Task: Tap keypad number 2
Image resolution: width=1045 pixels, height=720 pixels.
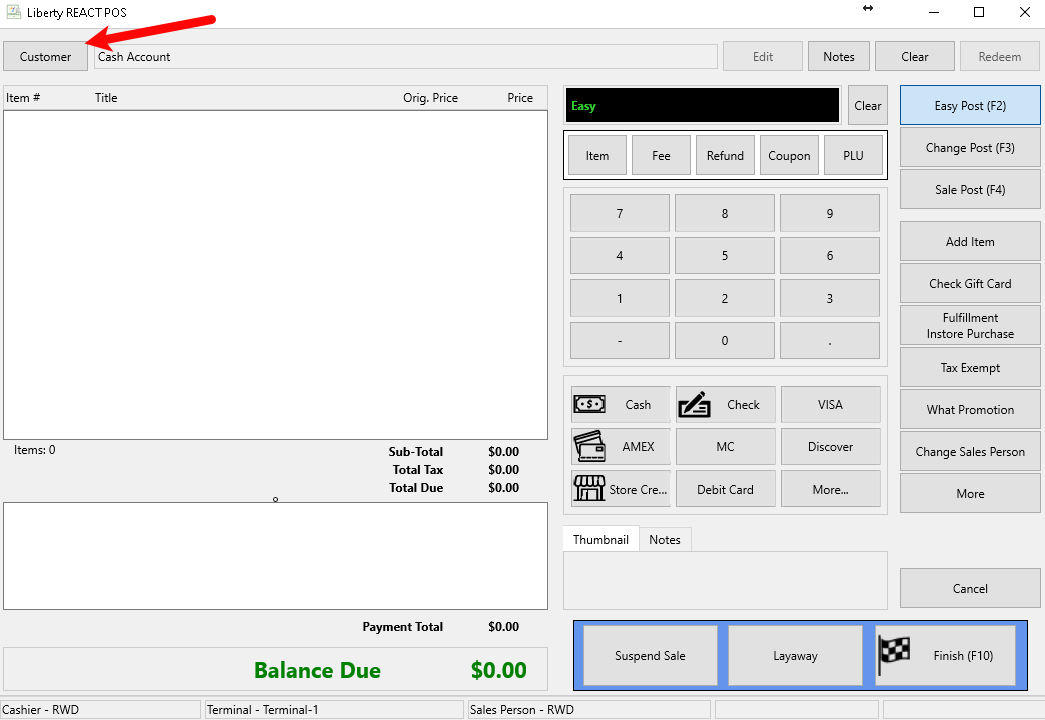Action: (x=724, y=298)
